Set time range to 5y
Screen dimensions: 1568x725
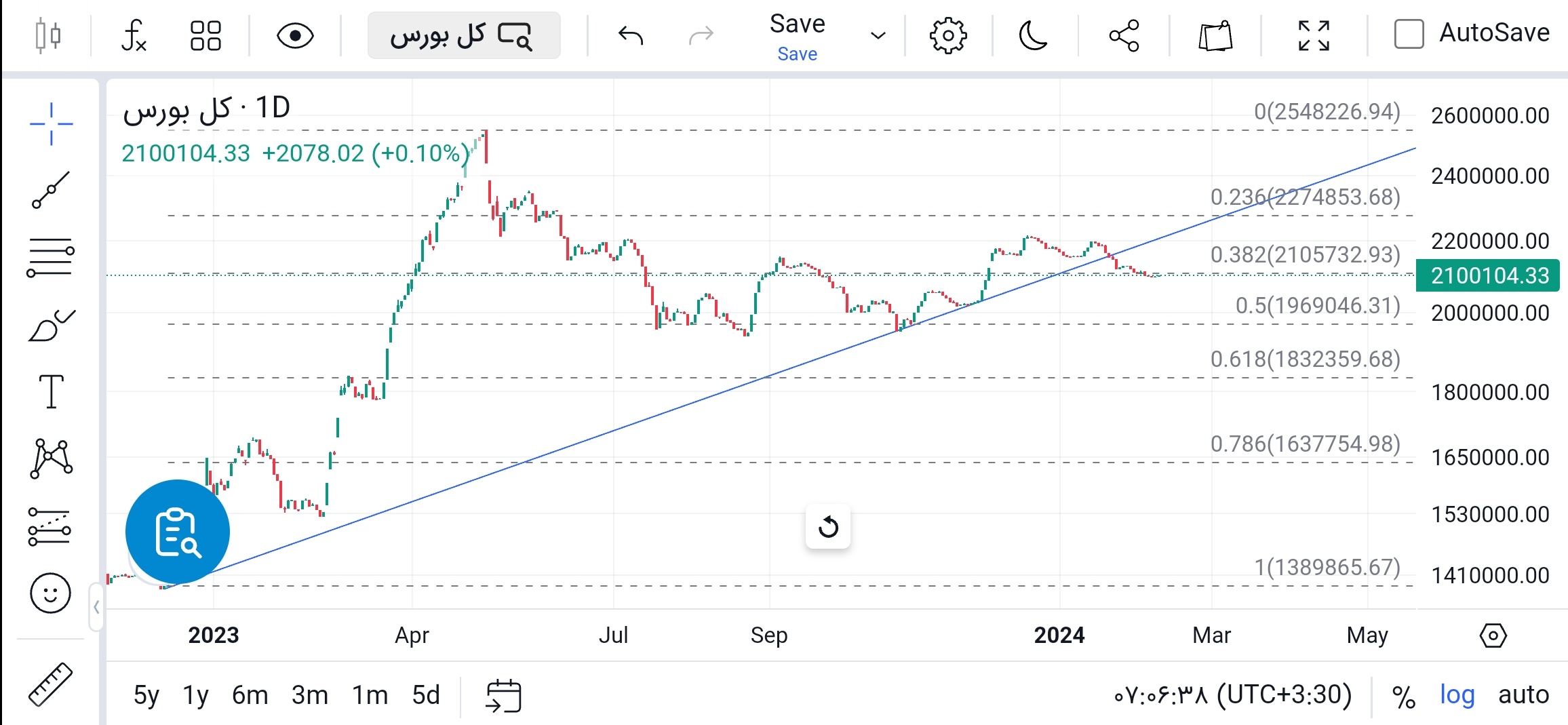[146, 695]
